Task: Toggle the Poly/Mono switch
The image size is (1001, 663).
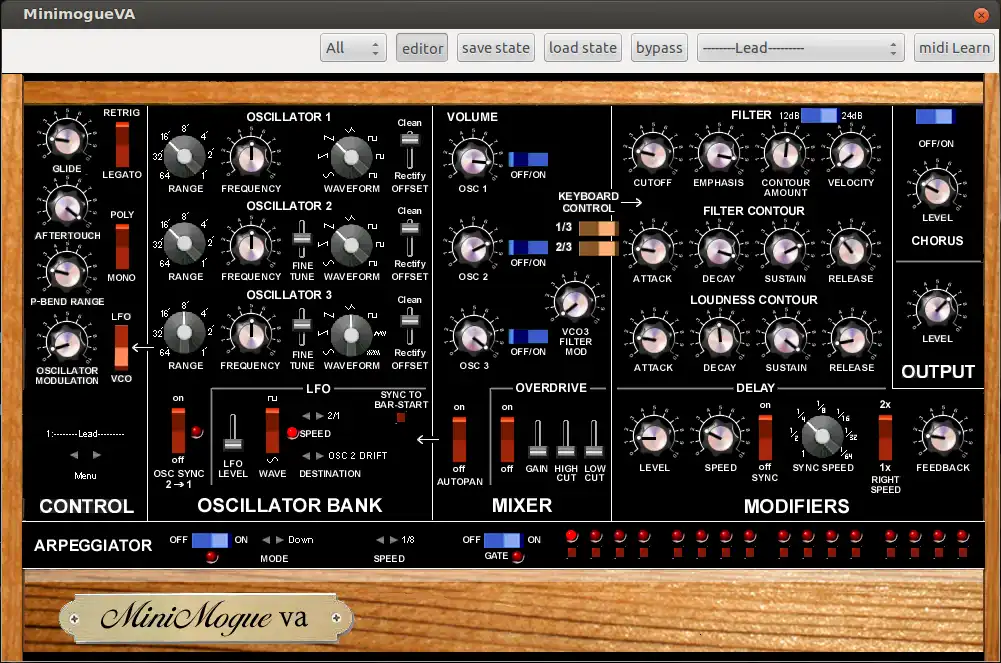Action: coord(122,247)
